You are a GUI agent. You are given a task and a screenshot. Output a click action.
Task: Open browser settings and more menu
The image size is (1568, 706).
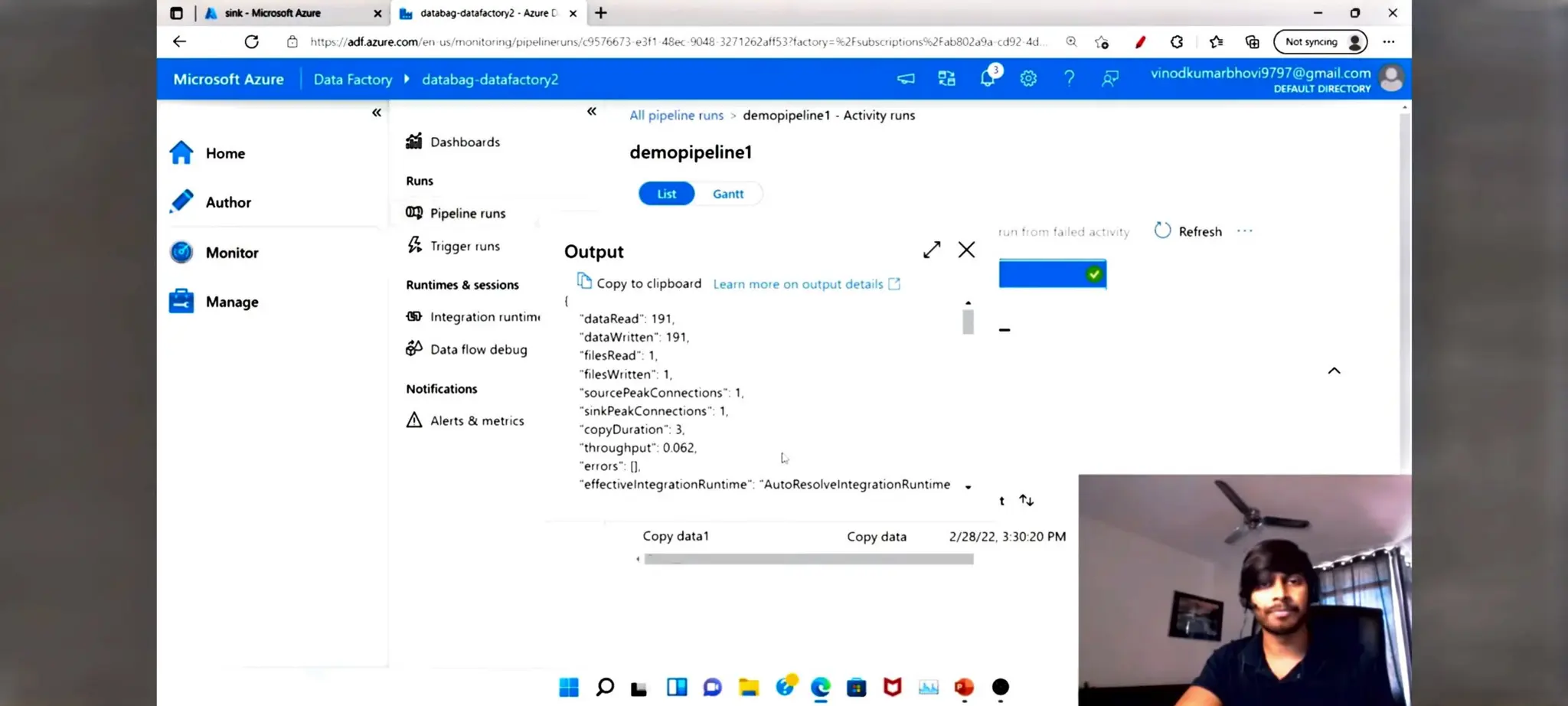click(1389, 42)
